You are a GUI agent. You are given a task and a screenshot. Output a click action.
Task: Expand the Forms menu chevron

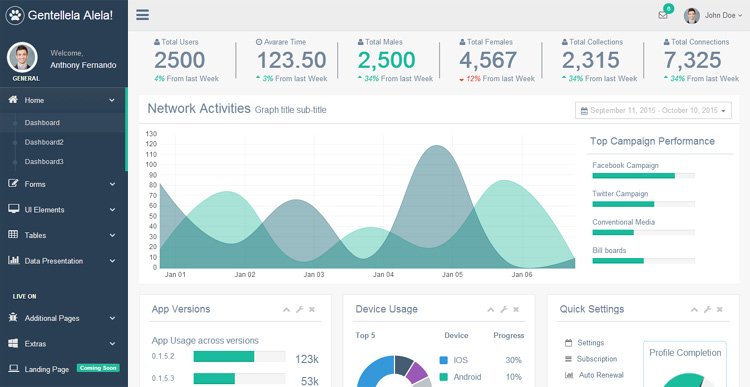[112, 184]
